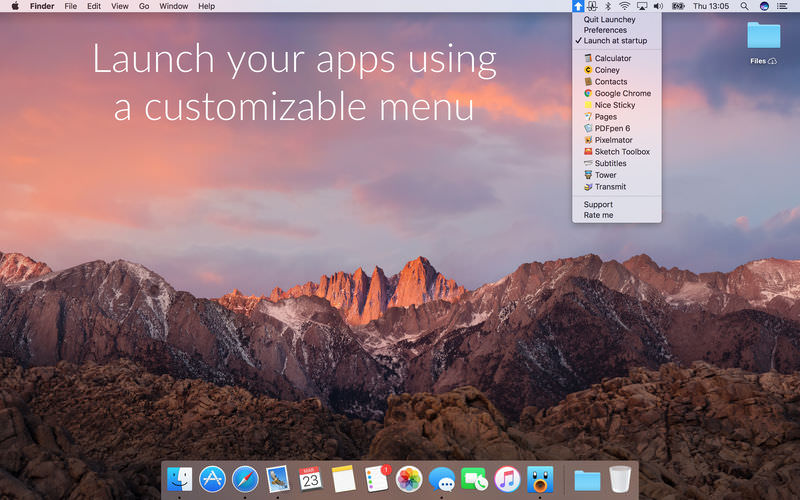800x500 pixels.
Task: Click the Support link in the menu
Action: click(598, 204)
